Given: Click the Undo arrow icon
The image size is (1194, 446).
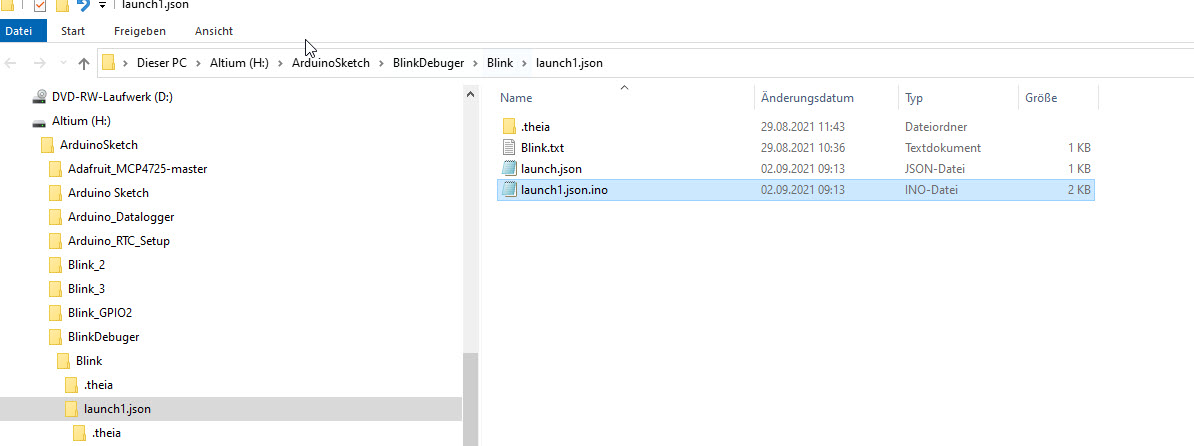Looking at the screenshot, I should coord(83,5).
